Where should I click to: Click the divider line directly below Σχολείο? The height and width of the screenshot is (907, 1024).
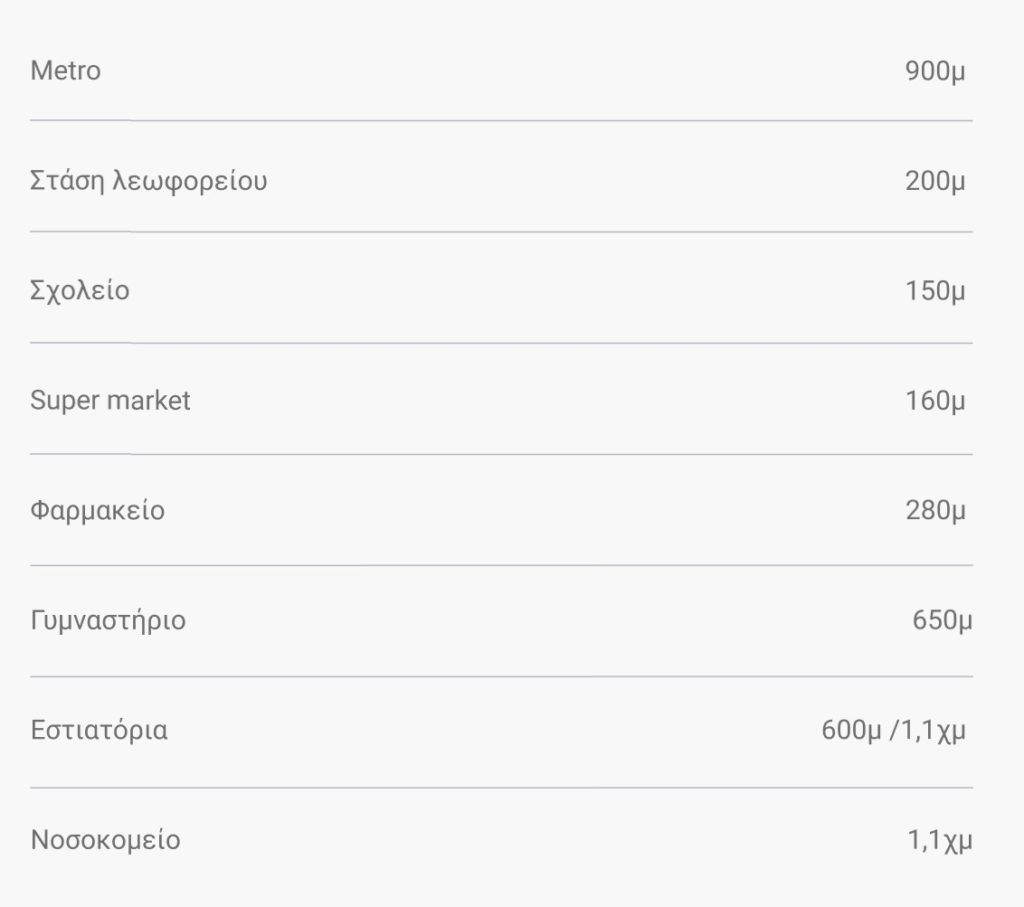(x=501, y=343)
